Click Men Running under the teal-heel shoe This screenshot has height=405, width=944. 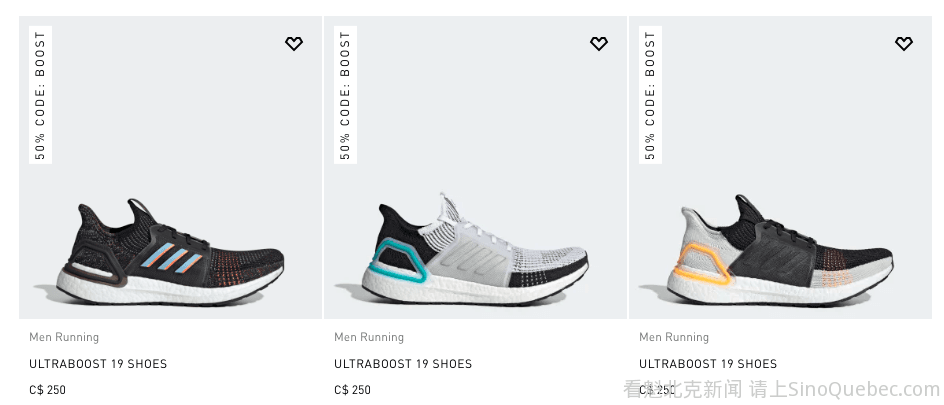pos(369,337)
